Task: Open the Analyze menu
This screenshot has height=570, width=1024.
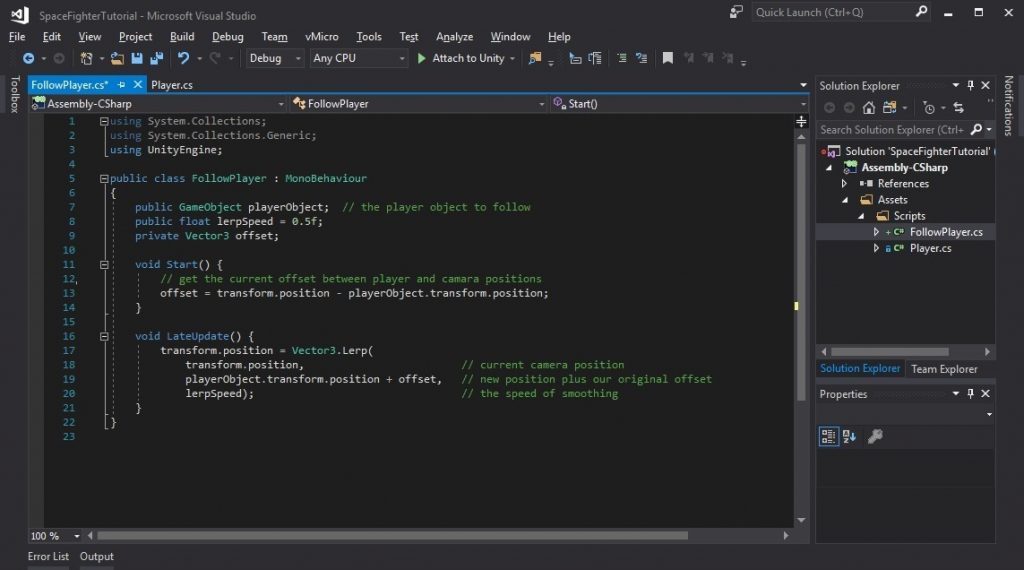Action: (x=454, y=37)
